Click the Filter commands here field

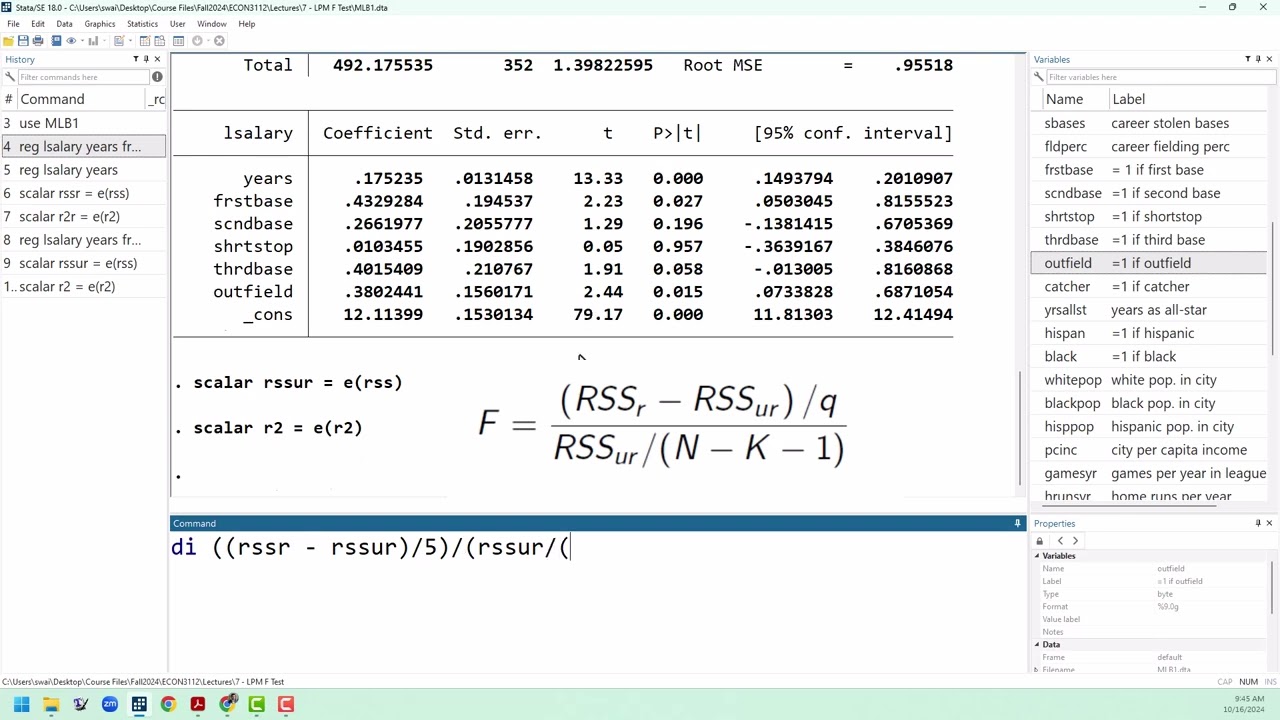82,77
